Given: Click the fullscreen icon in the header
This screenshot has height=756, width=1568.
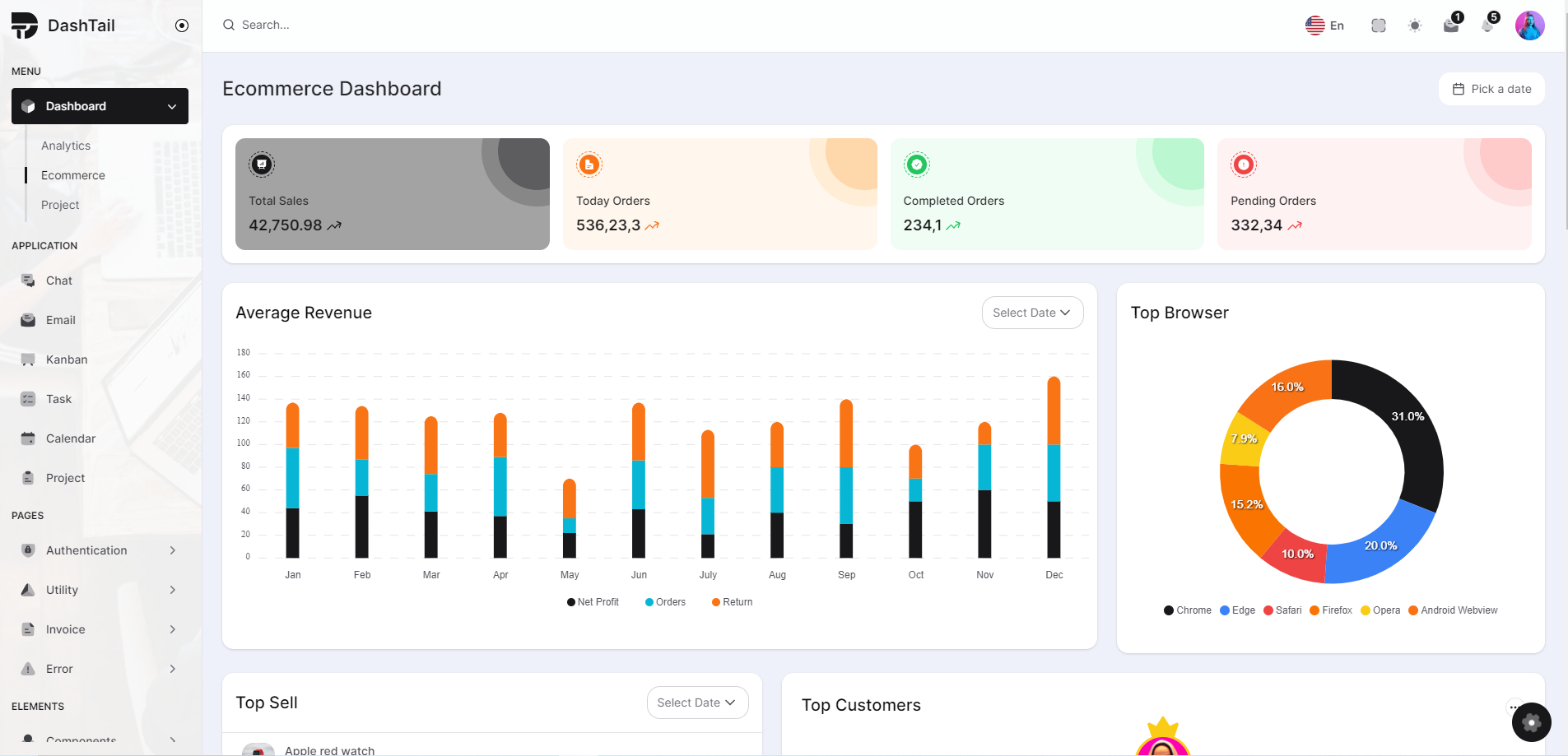Looking at the screenshot, I should [x=1379, y=26].
